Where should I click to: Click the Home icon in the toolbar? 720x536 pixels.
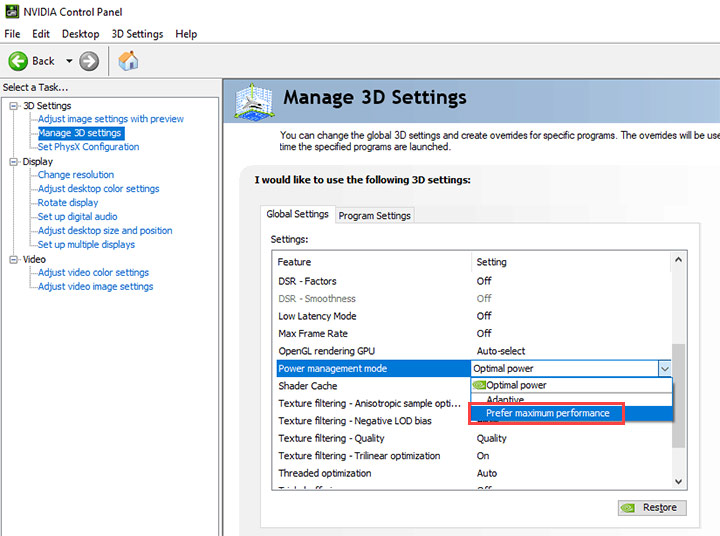(x=128, y=61)
